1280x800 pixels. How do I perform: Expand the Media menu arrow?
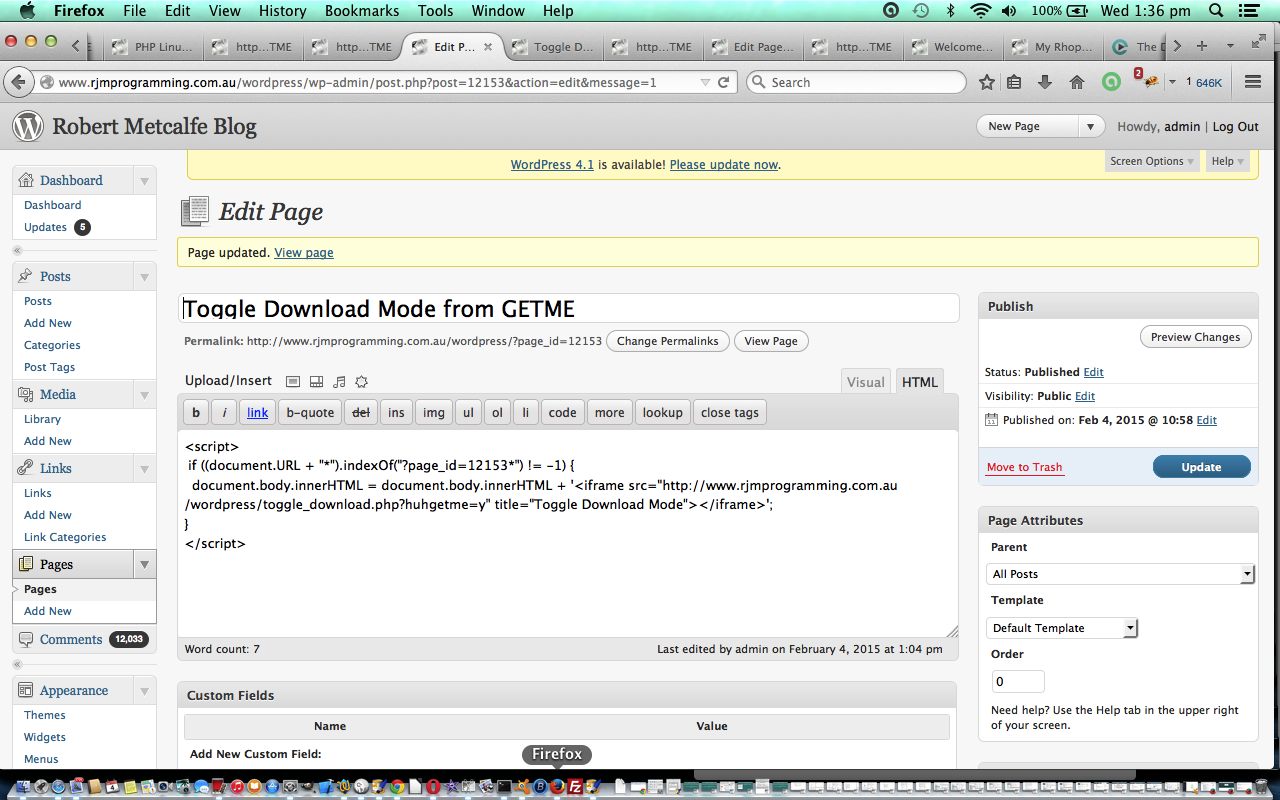pyautogui.click(x=144, y=395)
